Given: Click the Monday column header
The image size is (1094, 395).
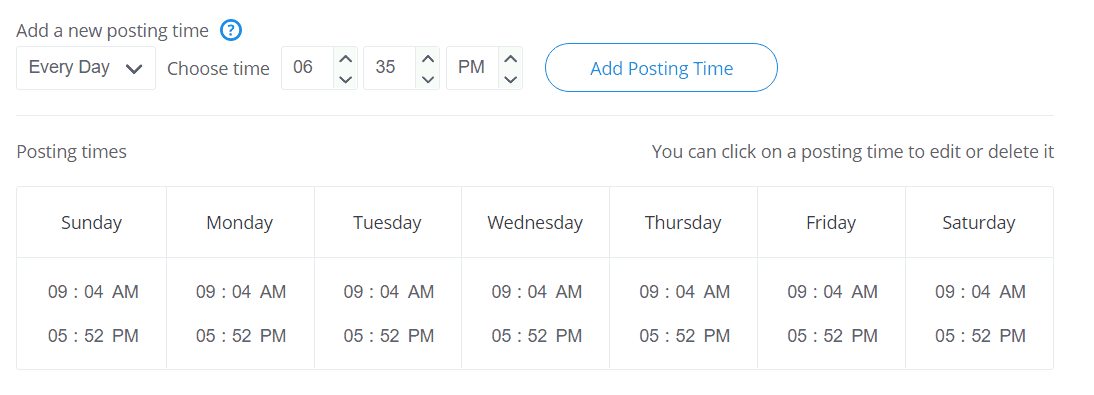Looking at the screenshot, I should pyautogui.click(x=239, y=223).
